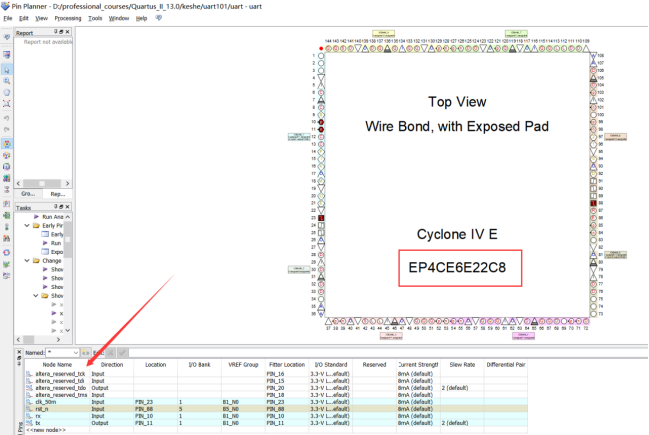Float the Tasks panel

[x=61, y=207]
